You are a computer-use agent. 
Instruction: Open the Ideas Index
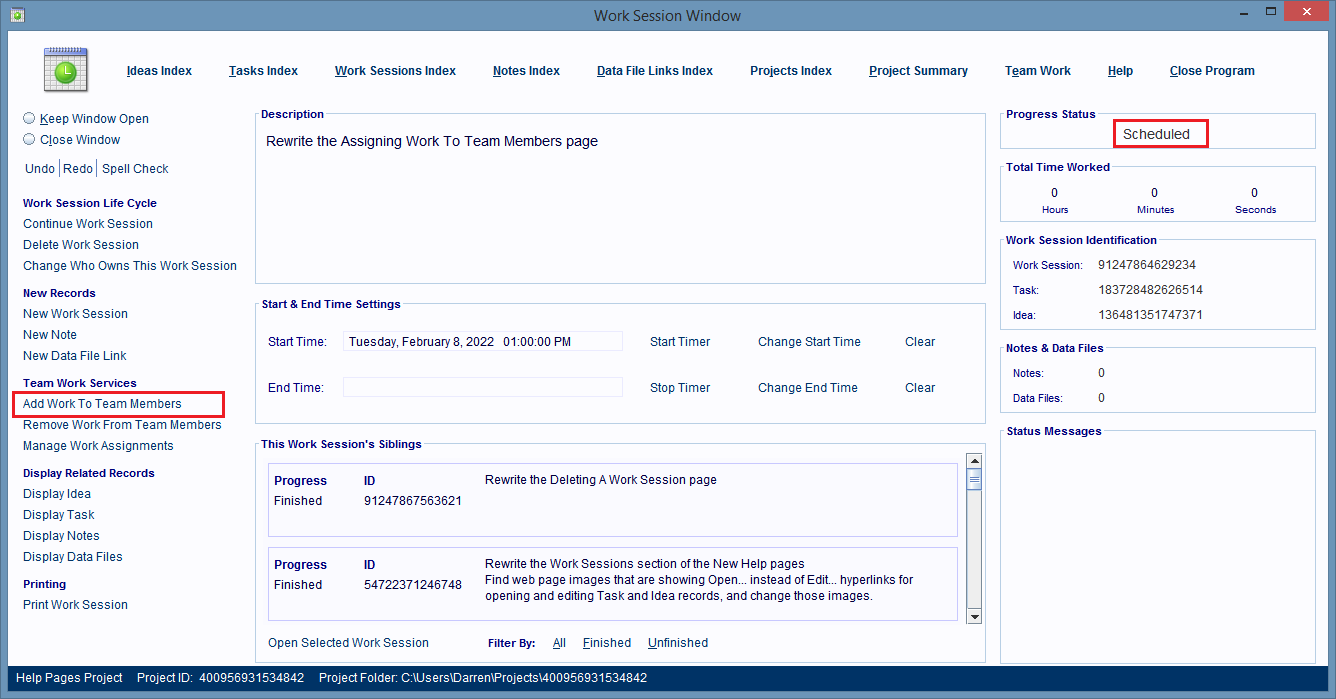coord(158,70)
